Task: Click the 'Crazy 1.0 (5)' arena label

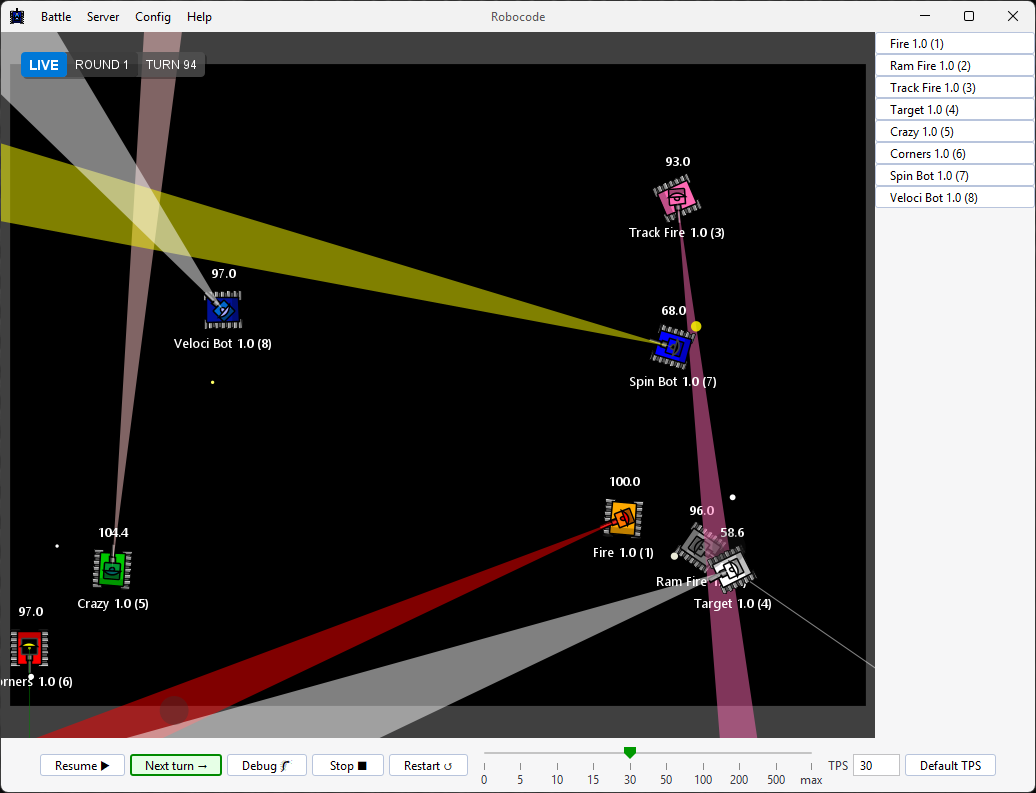Action: click(x=113, y=603)
